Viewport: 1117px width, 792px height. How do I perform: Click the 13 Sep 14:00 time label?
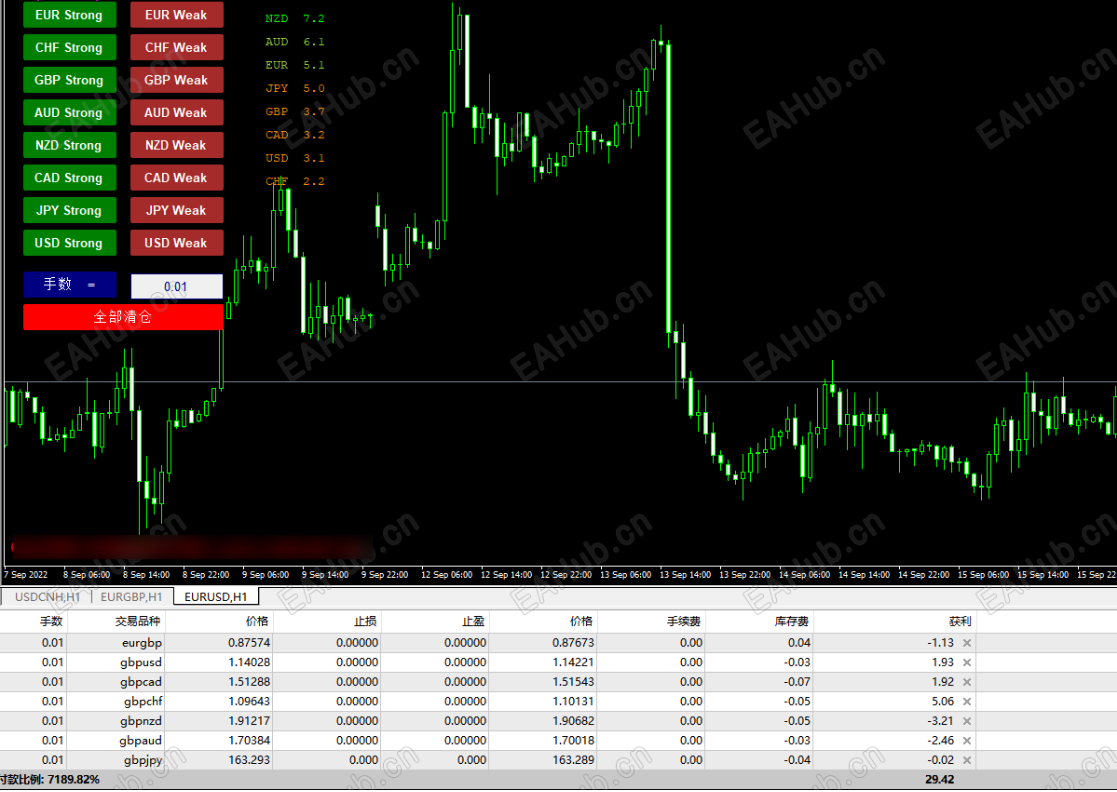pos(685,575)
